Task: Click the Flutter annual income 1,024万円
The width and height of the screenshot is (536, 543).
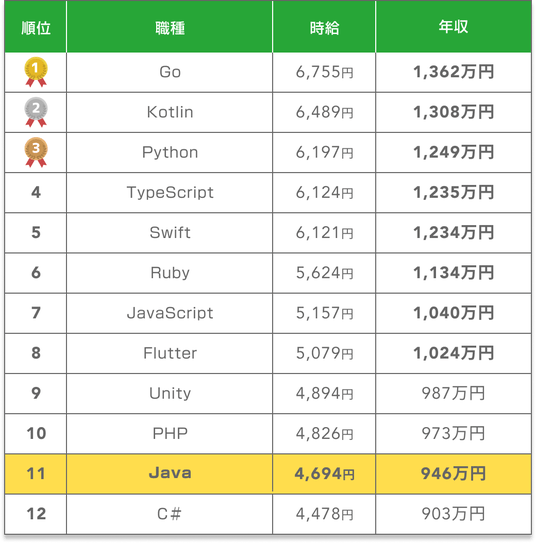Action: (x=454, y=353)
